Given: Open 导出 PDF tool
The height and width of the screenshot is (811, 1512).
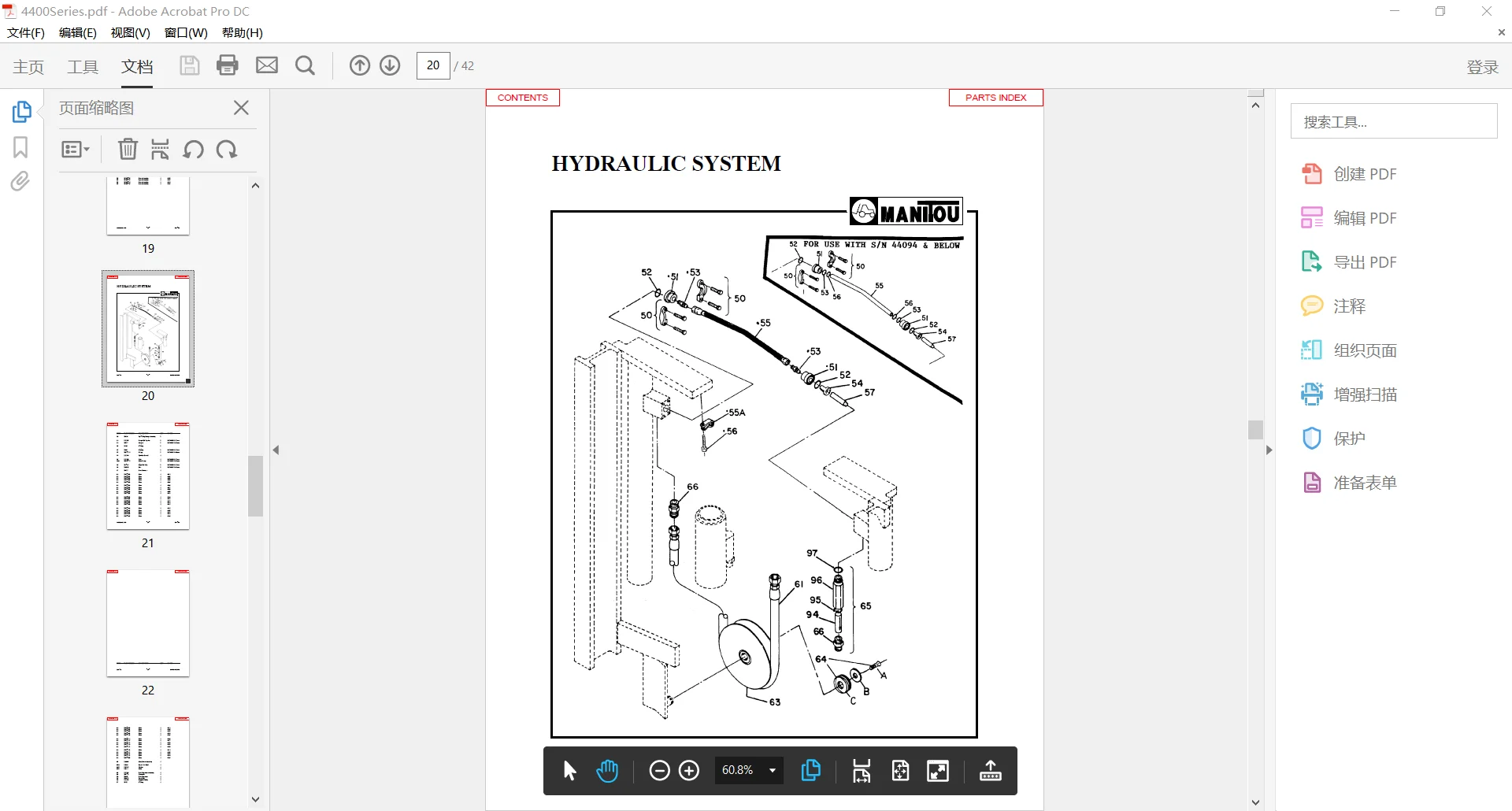Looking at the screenshot, I should tap(1348, 262).
